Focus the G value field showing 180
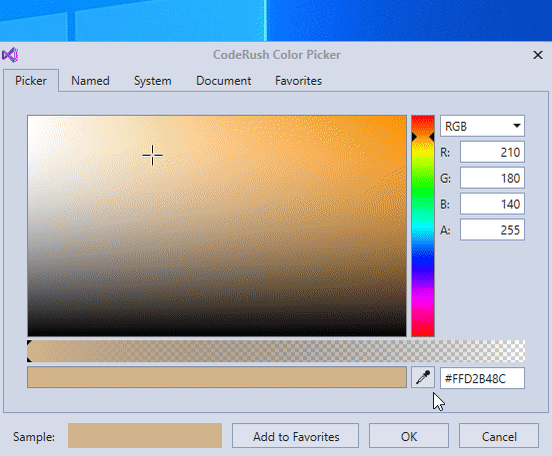The height and width of the screenshot is (456, 552). pyautogui.click(x=492, y=178)
